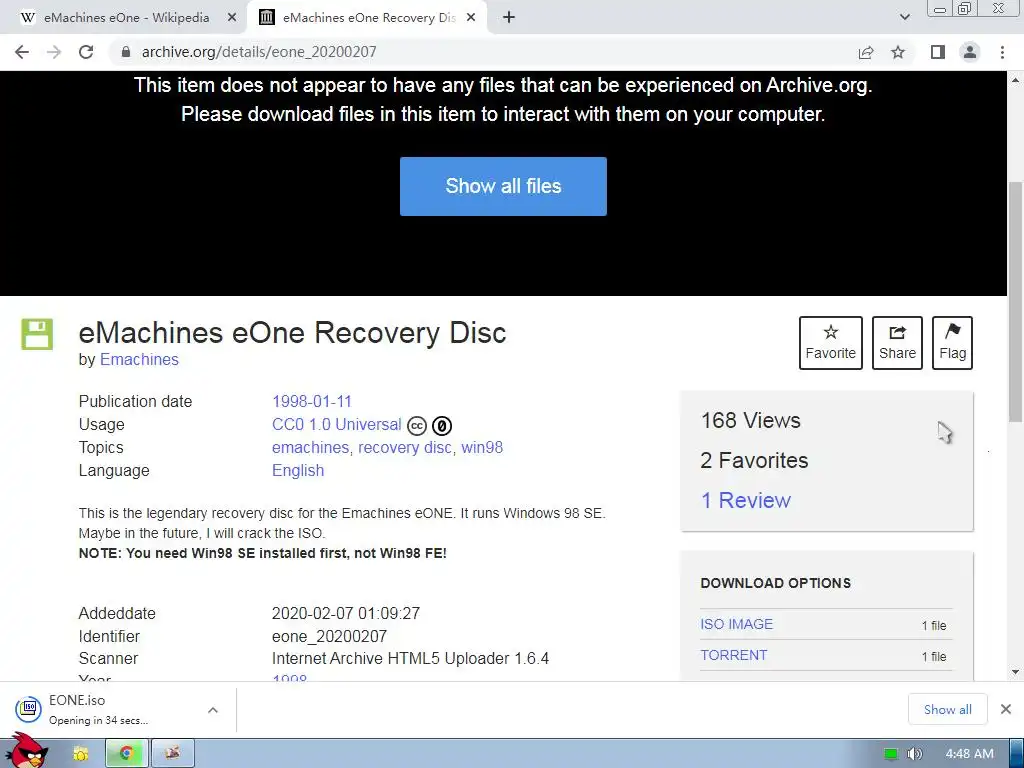Reload the archive.org page
The width and height of the screenshot is (1024, 768).
(86, 52)
